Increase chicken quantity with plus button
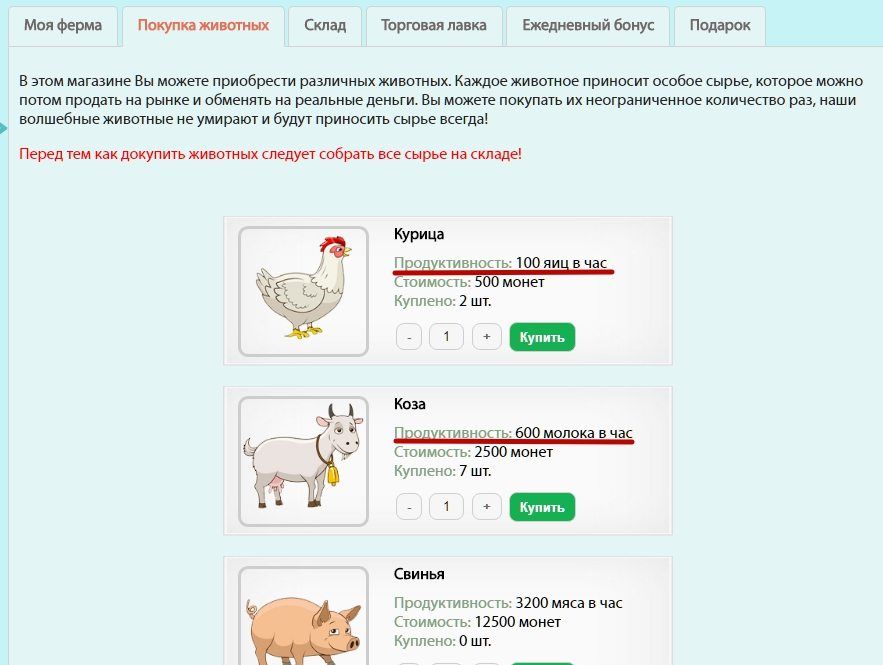Screen dimensions: 883x665 coord(487,337)
